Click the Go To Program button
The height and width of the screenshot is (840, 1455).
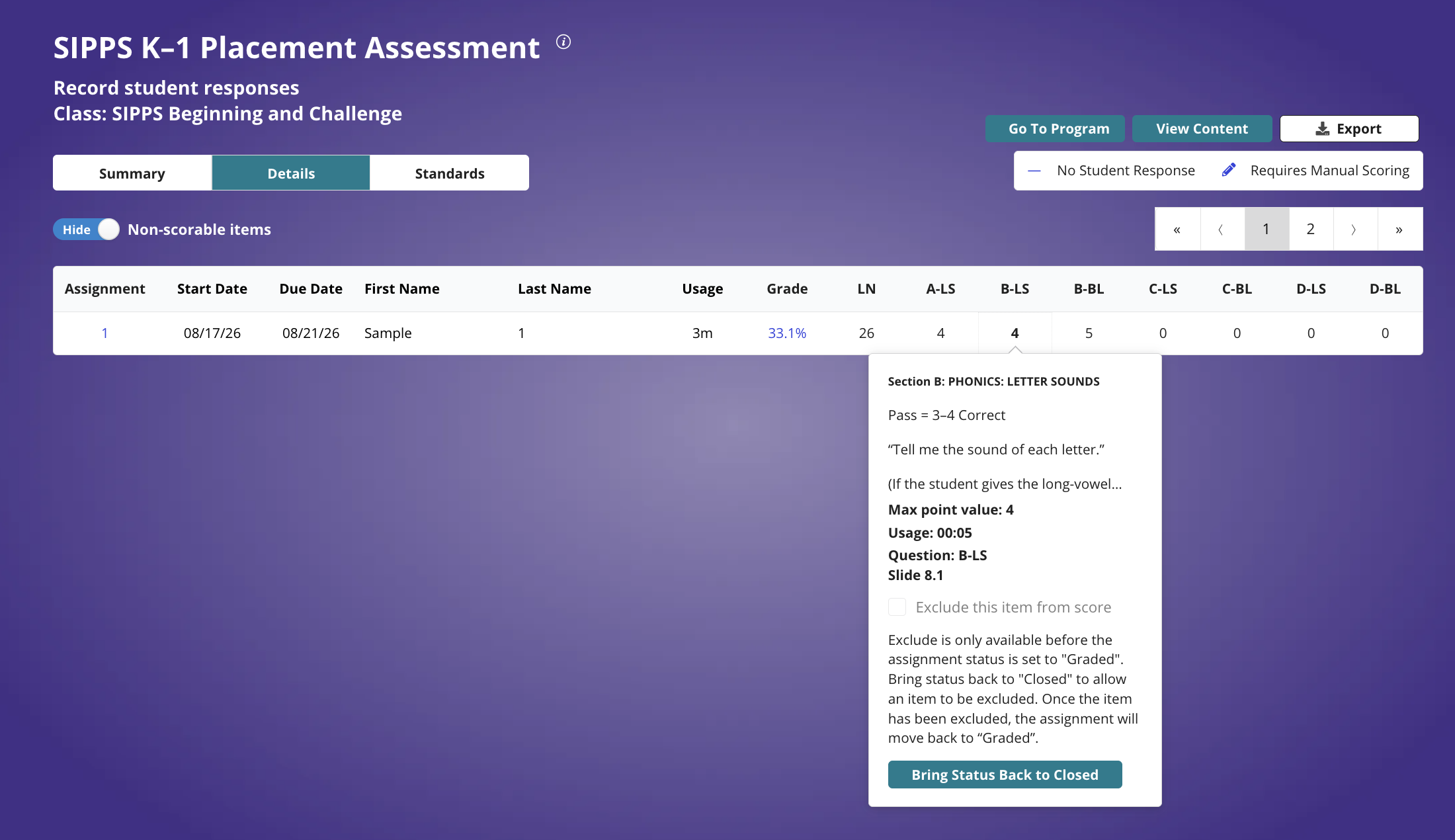pyautogui.click(x=1055, y=129)
